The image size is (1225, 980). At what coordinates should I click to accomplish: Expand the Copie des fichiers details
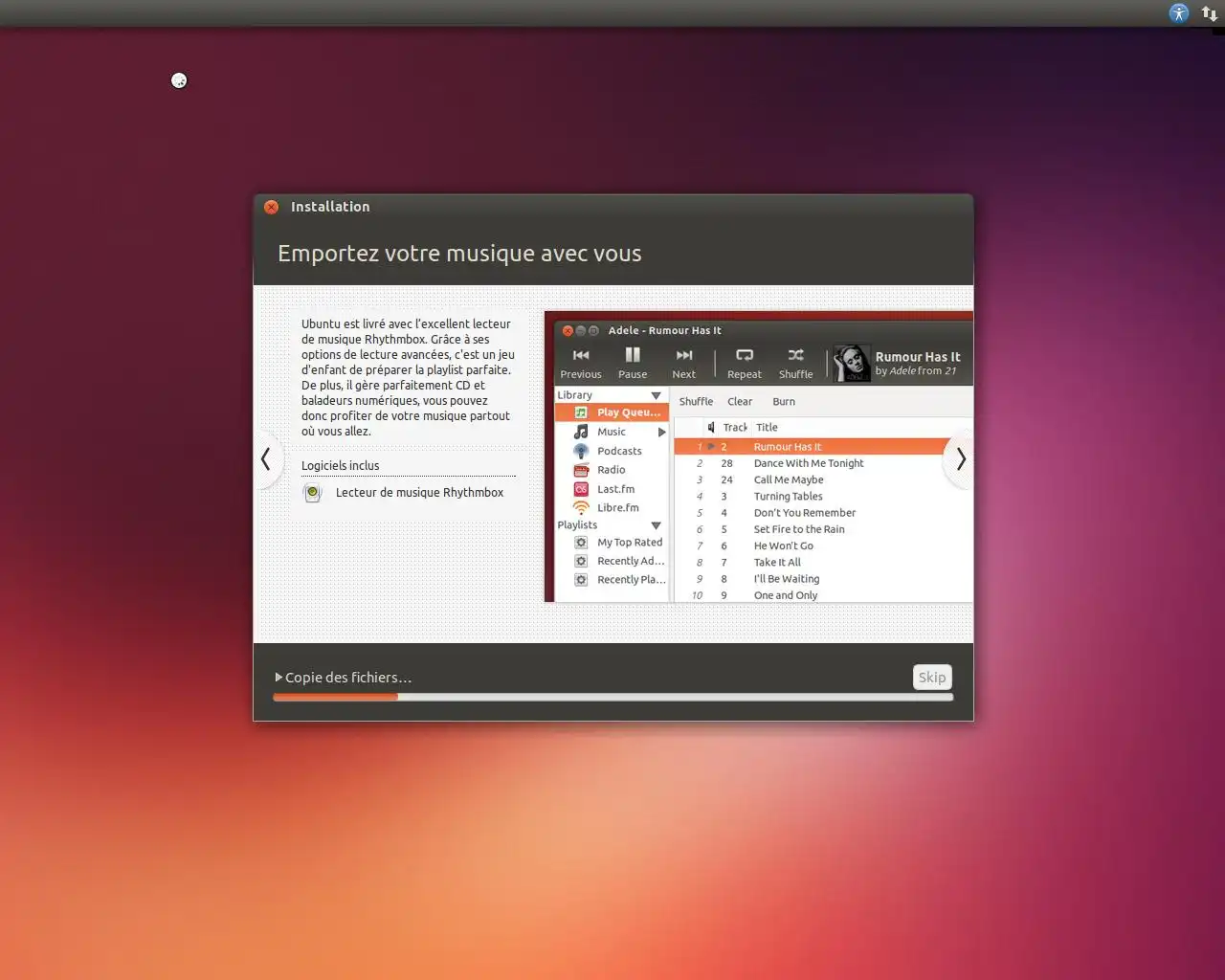pos(278,678)
